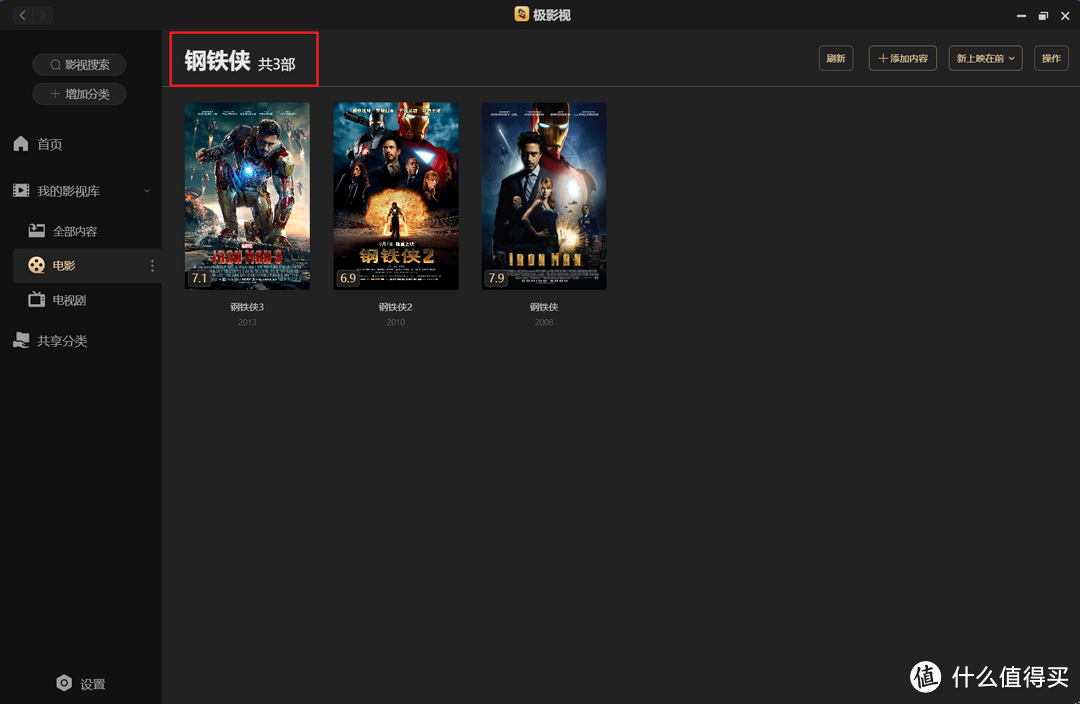Click the 7.1 rating badge
The width and height of the screenshot is (1080, 704).
[x=199, y=278]
